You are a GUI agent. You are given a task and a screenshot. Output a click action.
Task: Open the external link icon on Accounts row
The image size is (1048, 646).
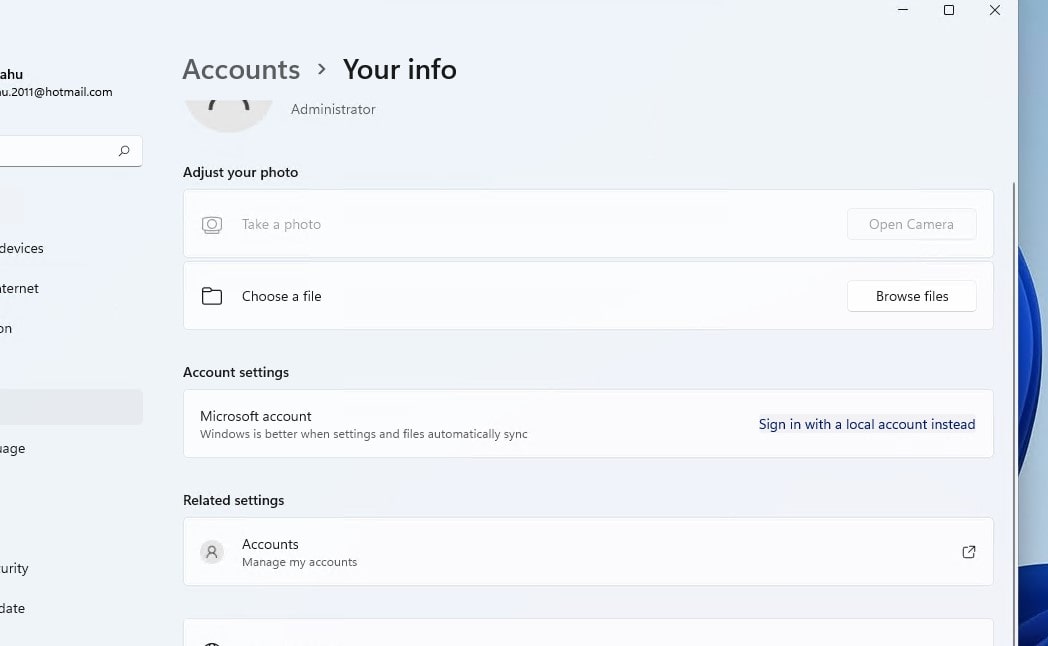[x=968, y=552]
